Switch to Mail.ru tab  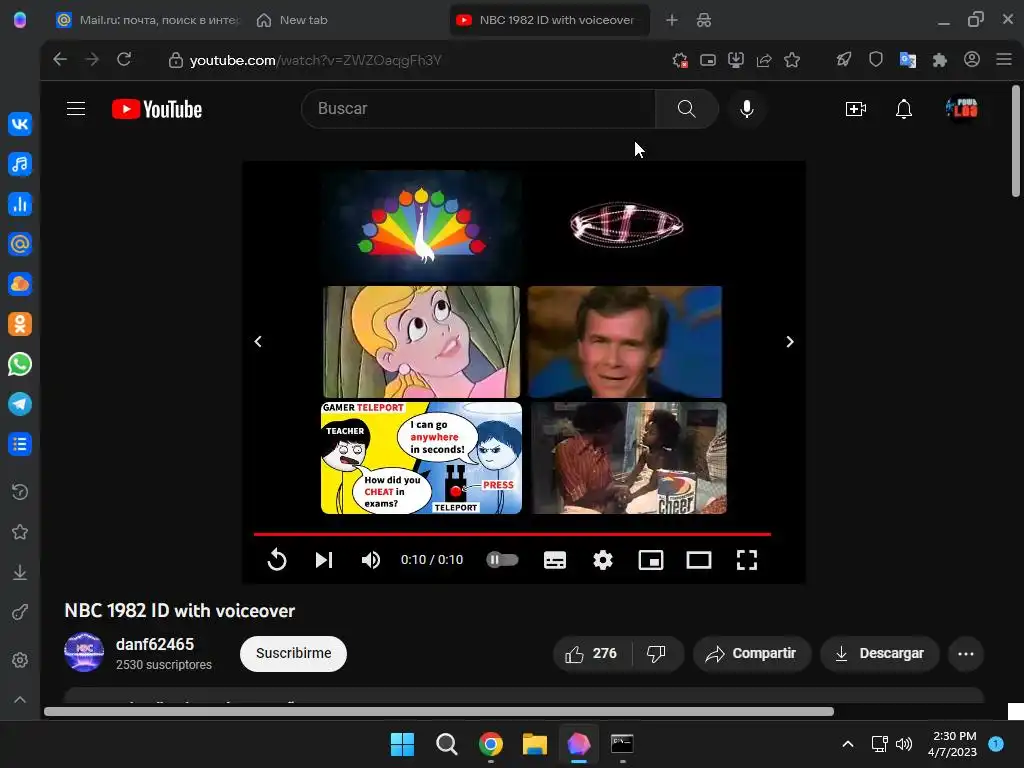coord(148,20)
